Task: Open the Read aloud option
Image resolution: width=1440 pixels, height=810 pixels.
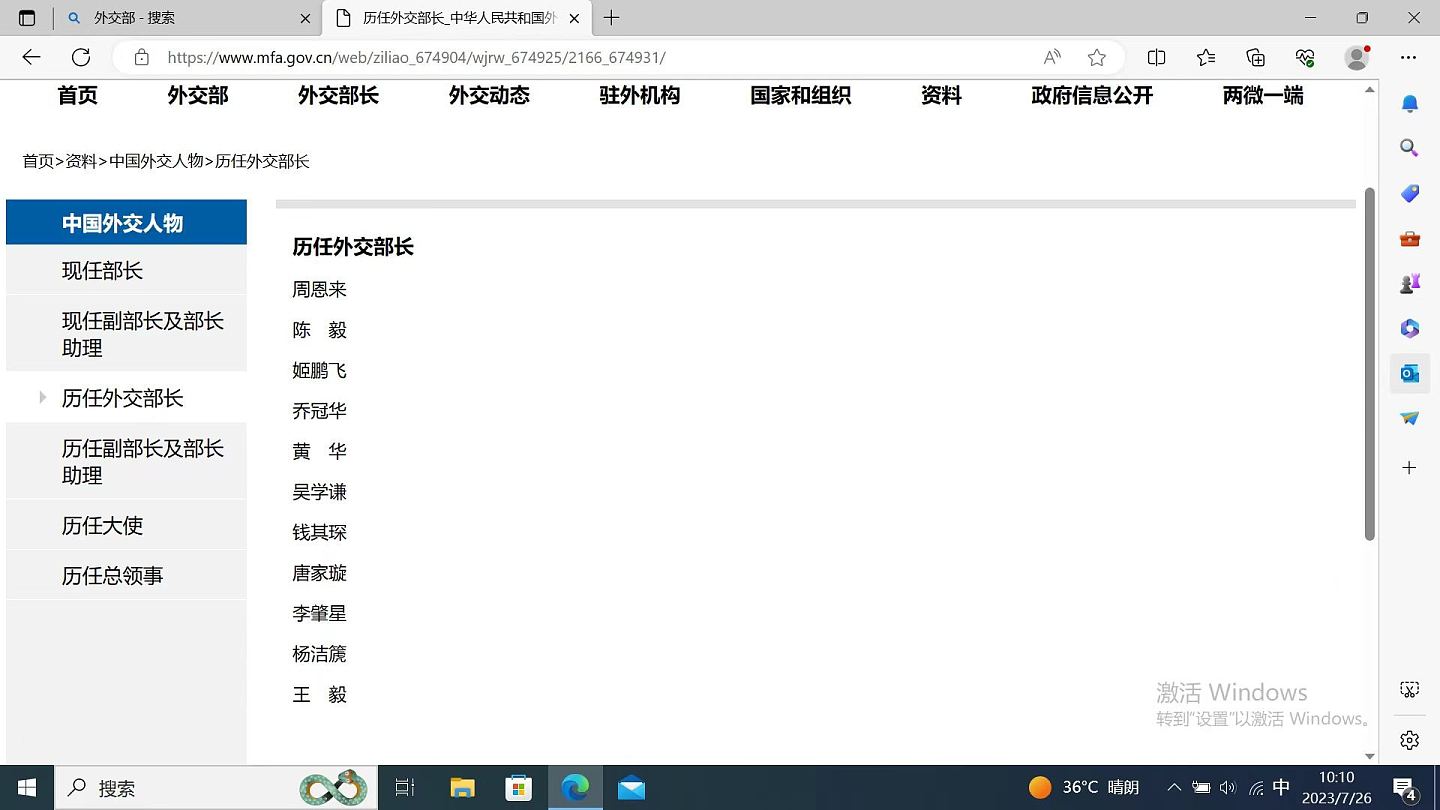Action: pos(1052,57)
